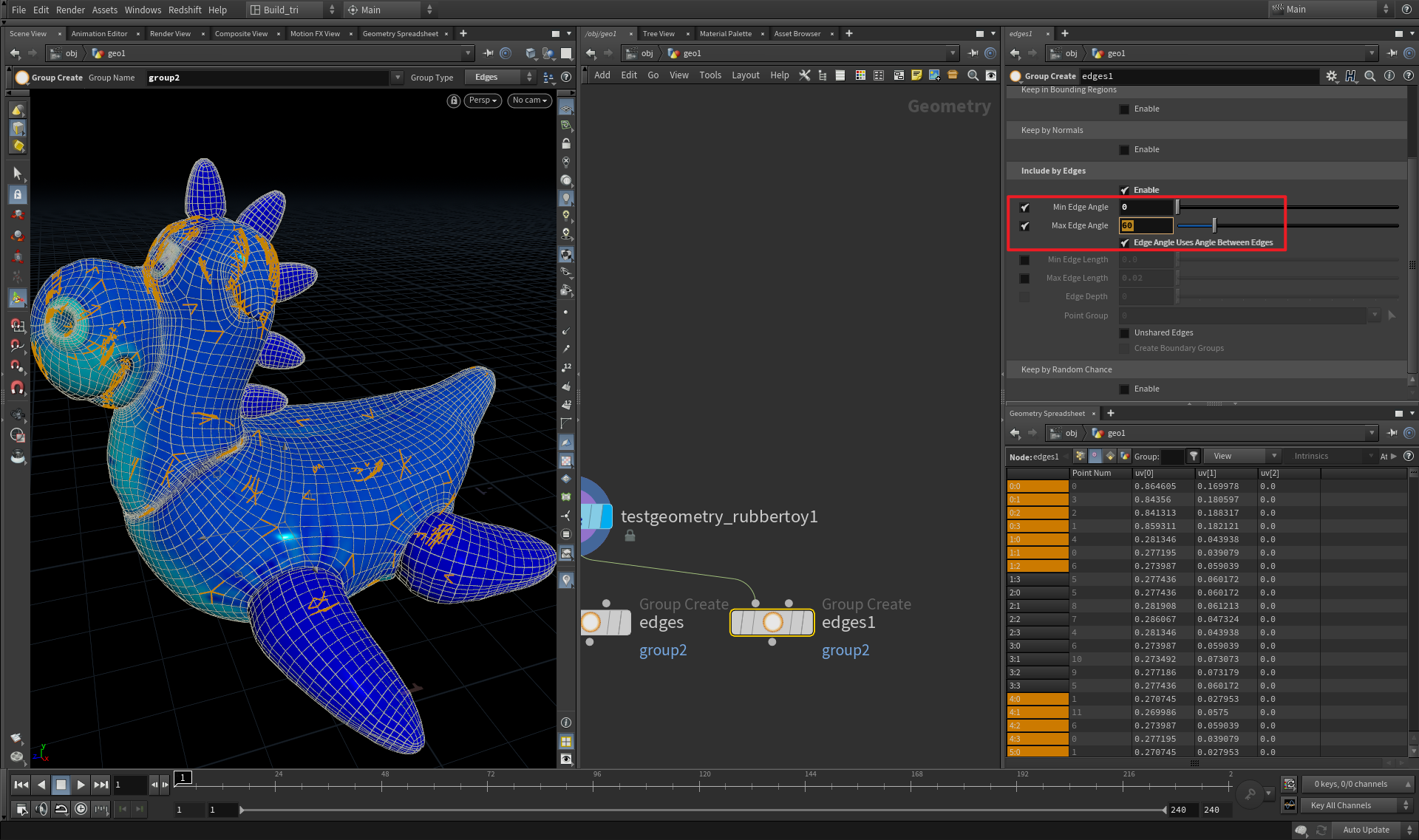This screenshot has width=1419, height=840.
Task: Click the current frame input field in playbar
Action: pyautogui.click(x=129, y=785)
